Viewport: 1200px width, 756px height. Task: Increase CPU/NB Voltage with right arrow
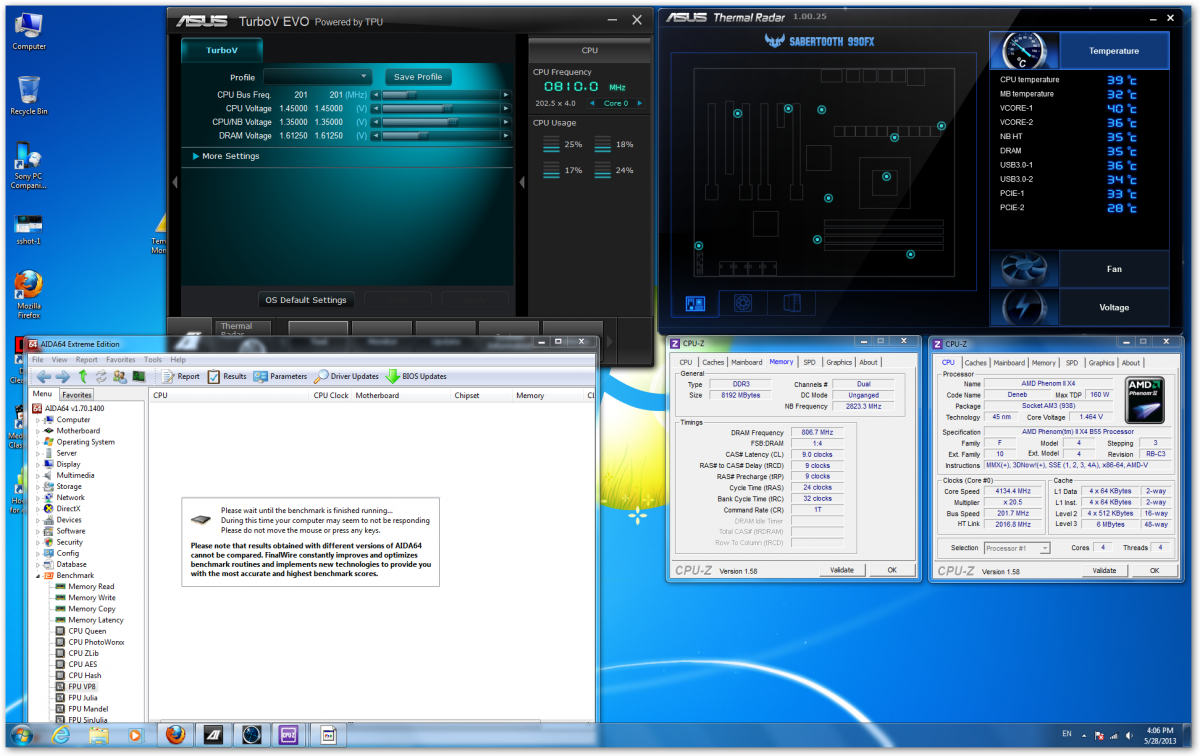pyautogui.click(x=507, y=122)
